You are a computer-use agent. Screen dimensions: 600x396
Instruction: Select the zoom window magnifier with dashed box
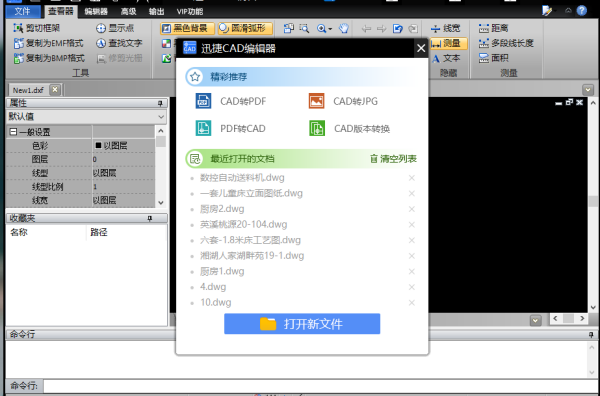coord(304,28)
